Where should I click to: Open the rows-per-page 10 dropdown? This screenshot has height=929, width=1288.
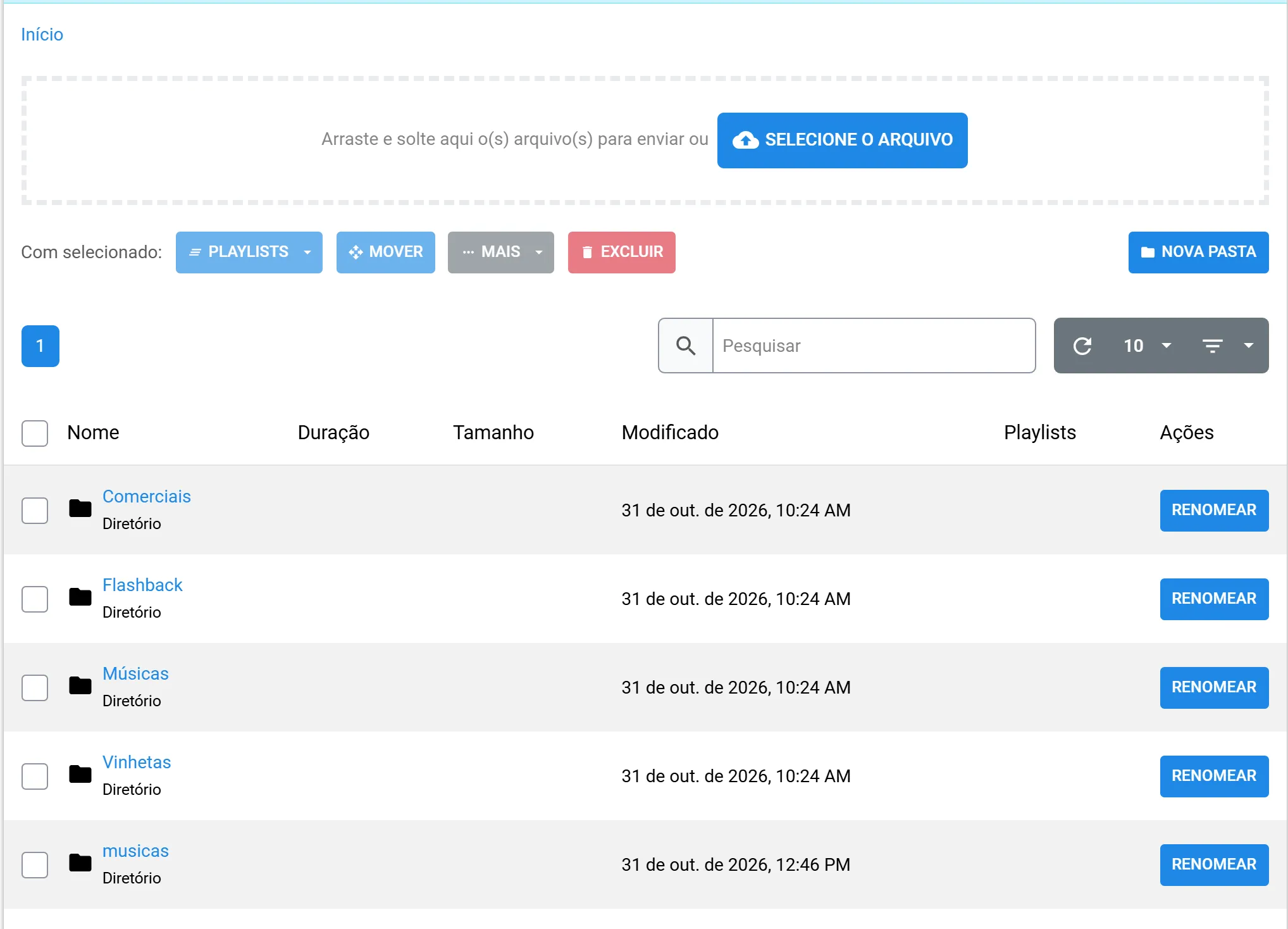point(1147,346)
